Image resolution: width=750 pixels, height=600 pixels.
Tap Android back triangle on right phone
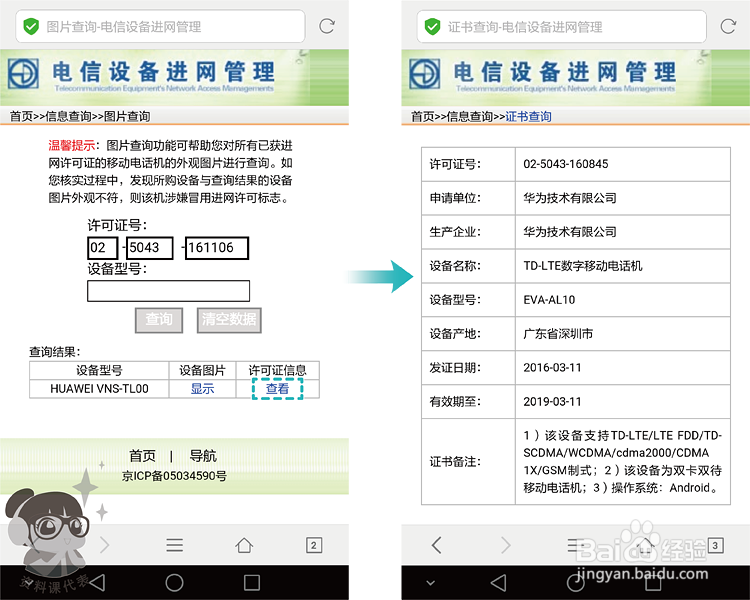click(x=498, y=582)
